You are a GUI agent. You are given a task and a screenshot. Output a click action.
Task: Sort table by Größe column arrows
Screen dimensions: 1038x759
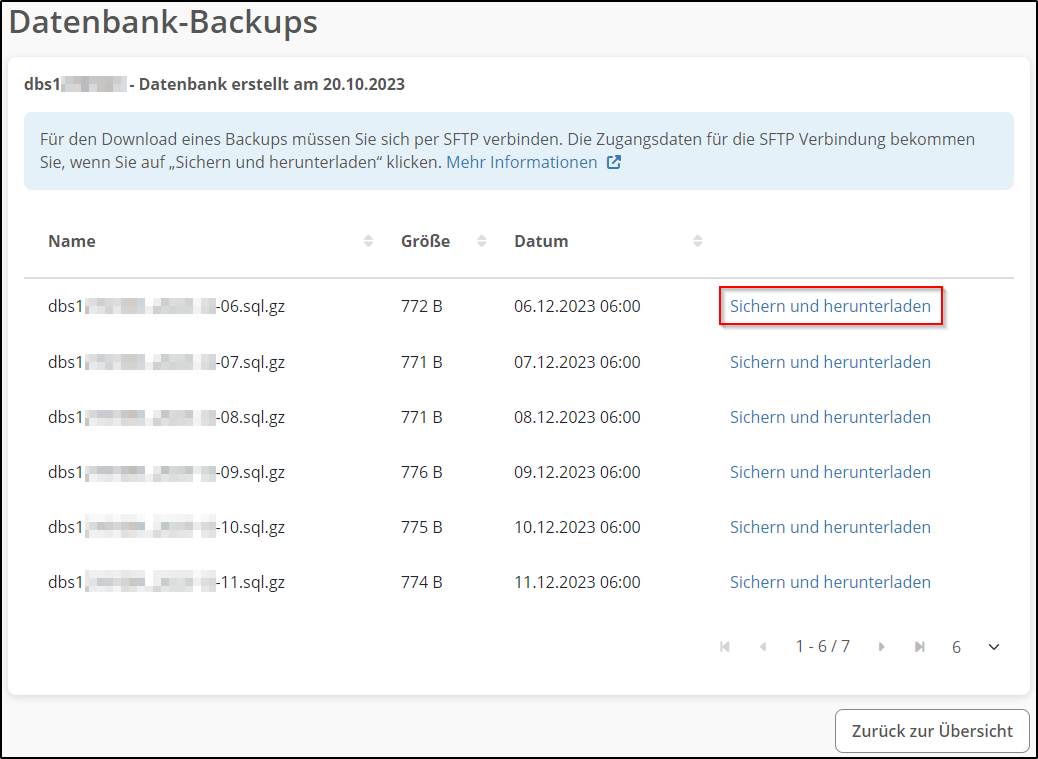click(x=482, y=241)
